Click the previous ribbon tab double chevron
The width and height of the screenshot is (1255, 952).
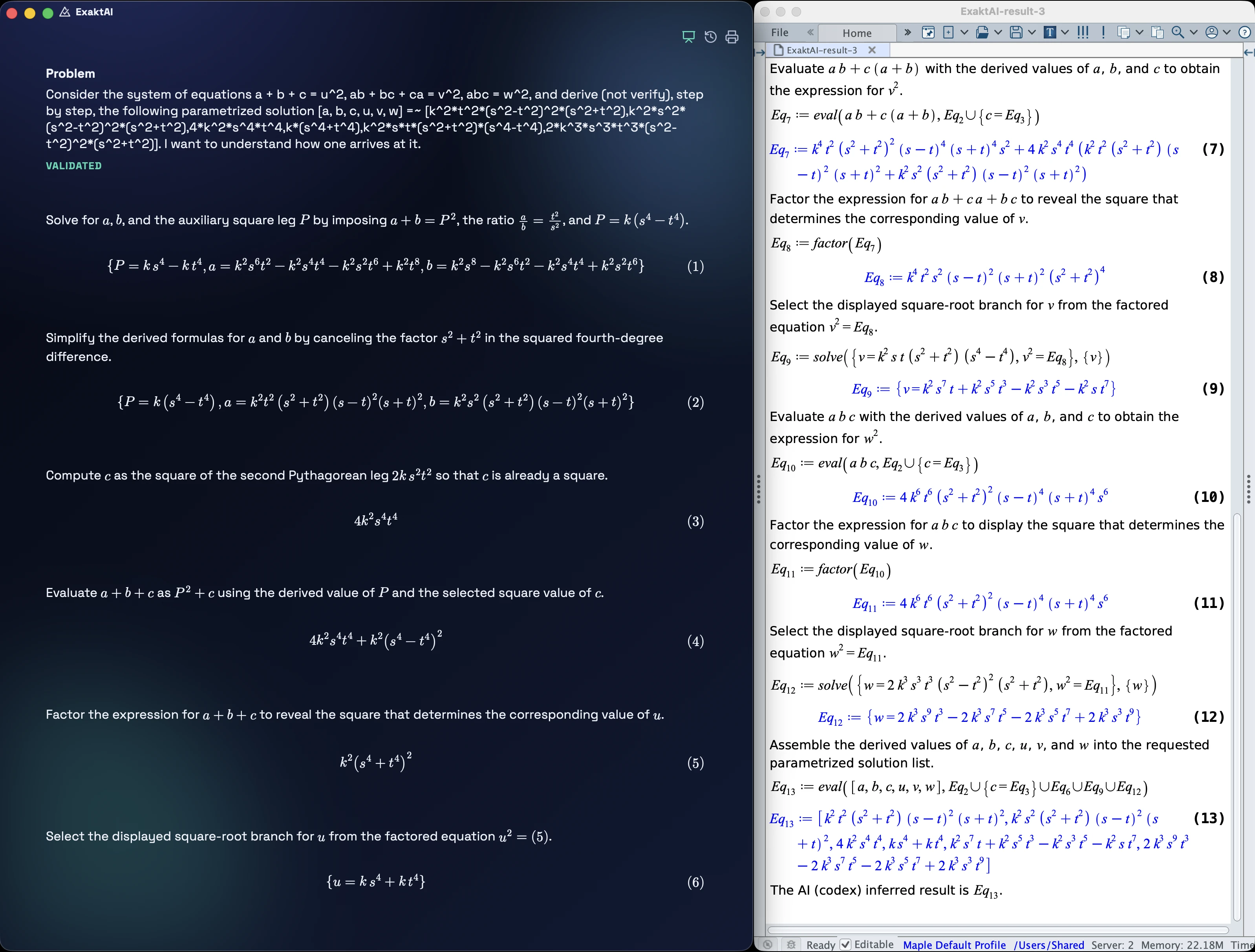click(810, 32)
